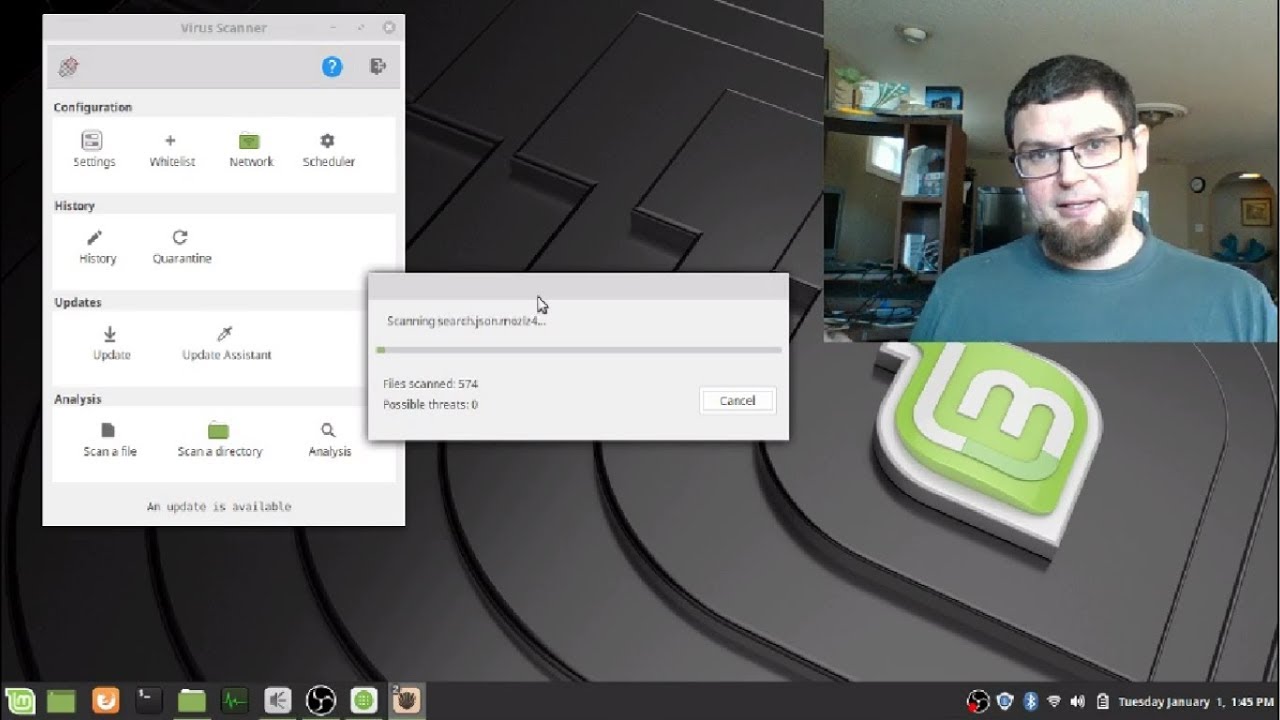This screenshot has width=1280, height=720.
Task: Click the OBS recording tray icon
Action: [x=978, y=702]
